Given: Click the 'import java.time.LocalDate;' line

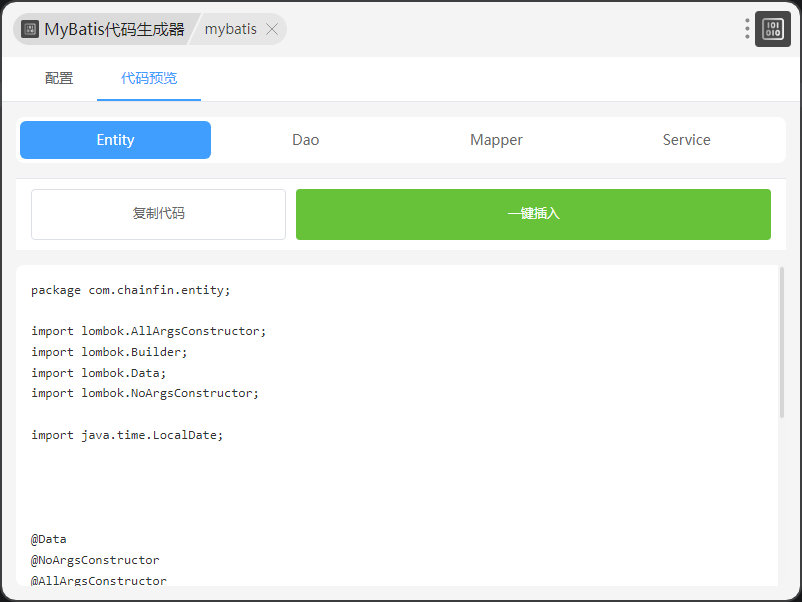Looking at the screenshot, I should tap(127, 435).
